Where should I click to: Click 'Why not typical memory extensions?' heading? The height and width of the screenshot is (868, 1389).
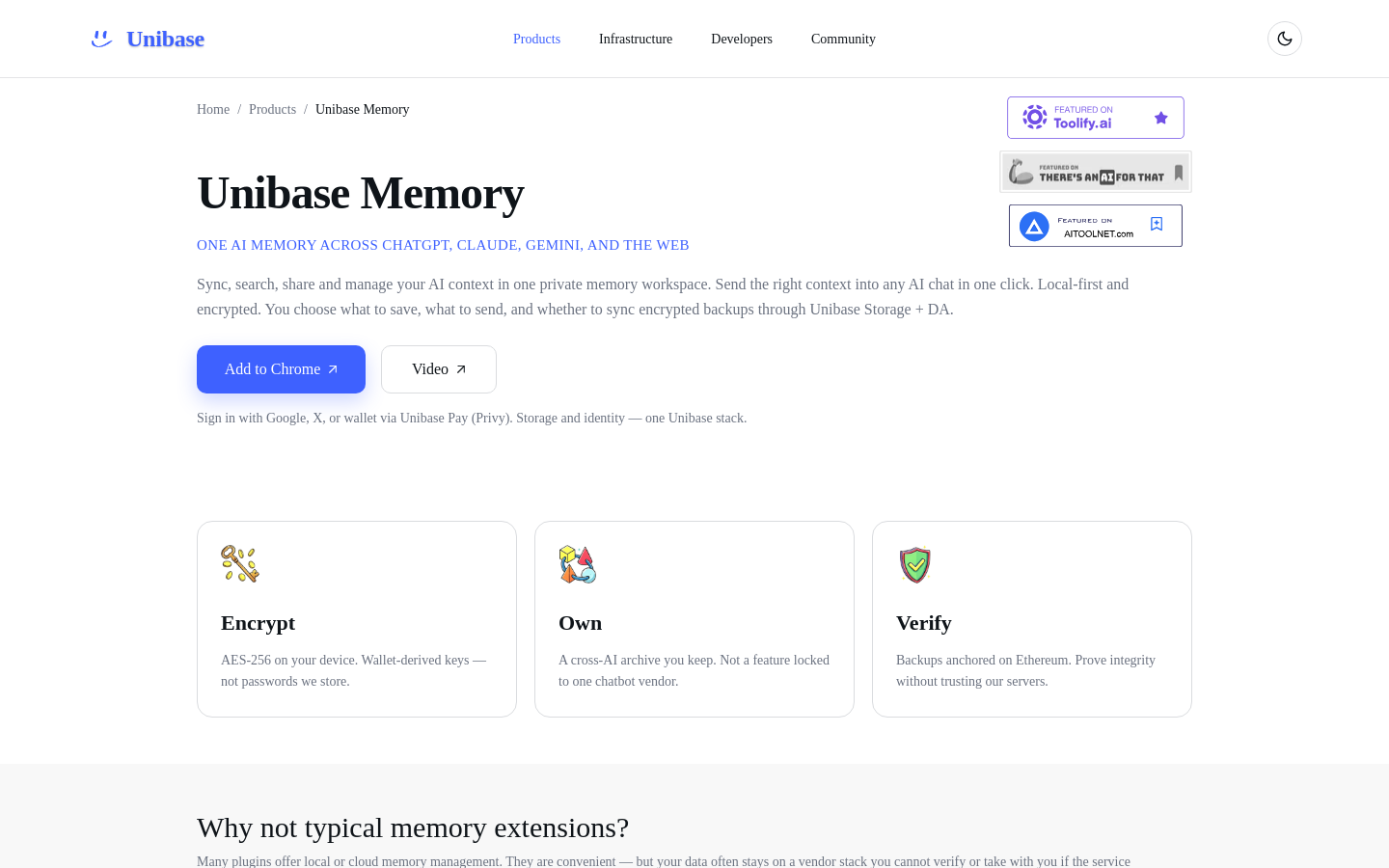413,827
